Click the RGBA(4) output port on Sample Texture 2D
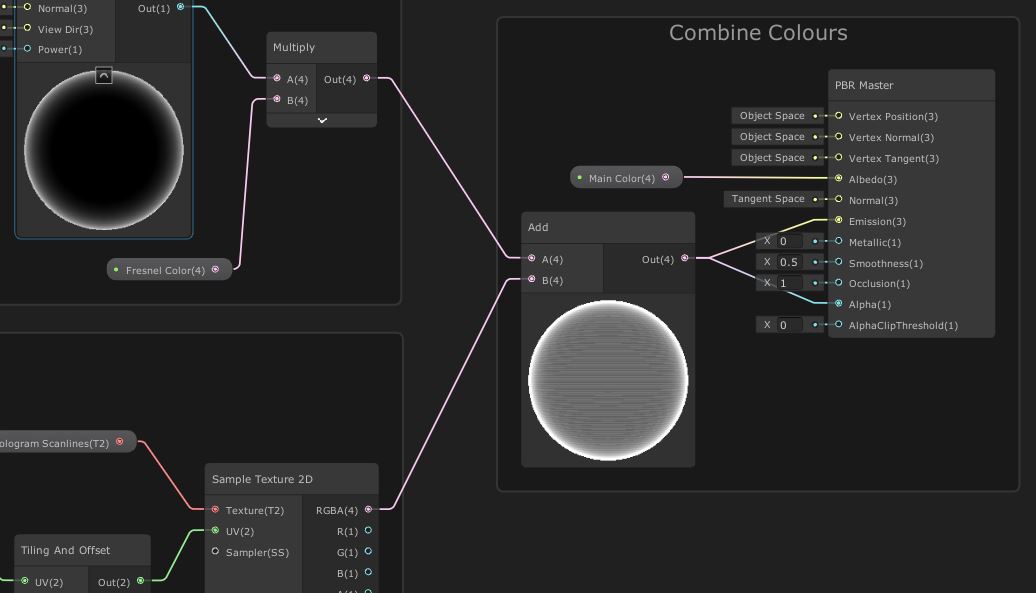The width and height of the screenshot is (1036, 593). (x=370, y=510)
